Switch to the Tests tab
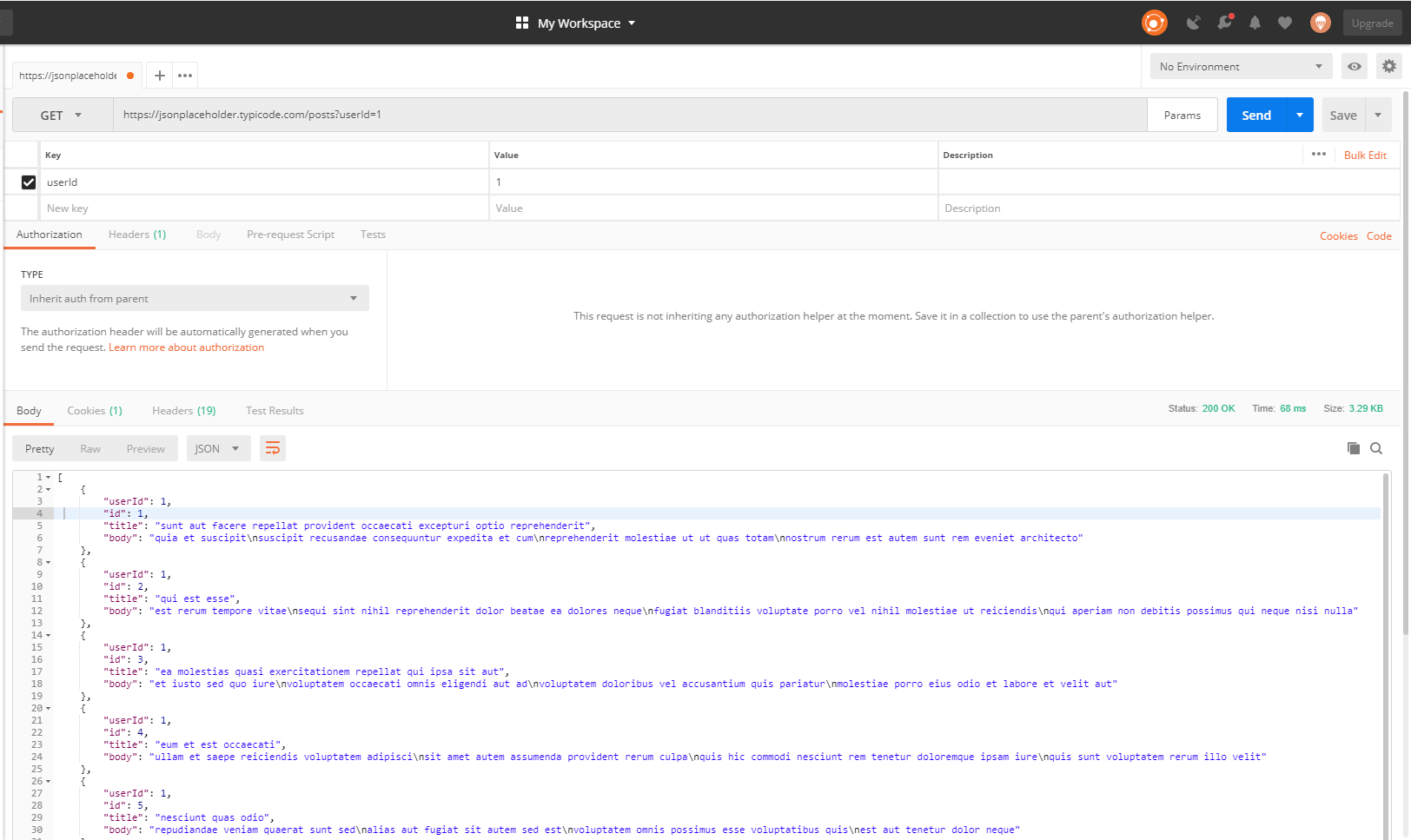 pyautogui.click(x=373, y=234)
